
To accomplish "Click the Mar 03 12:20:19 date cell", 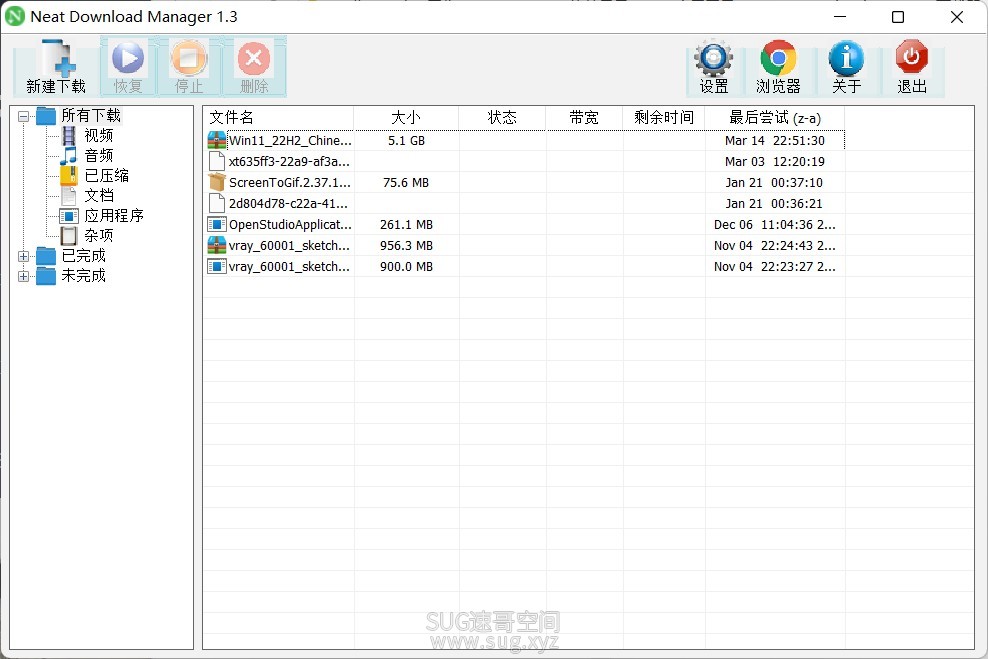I will pos(774,161).
